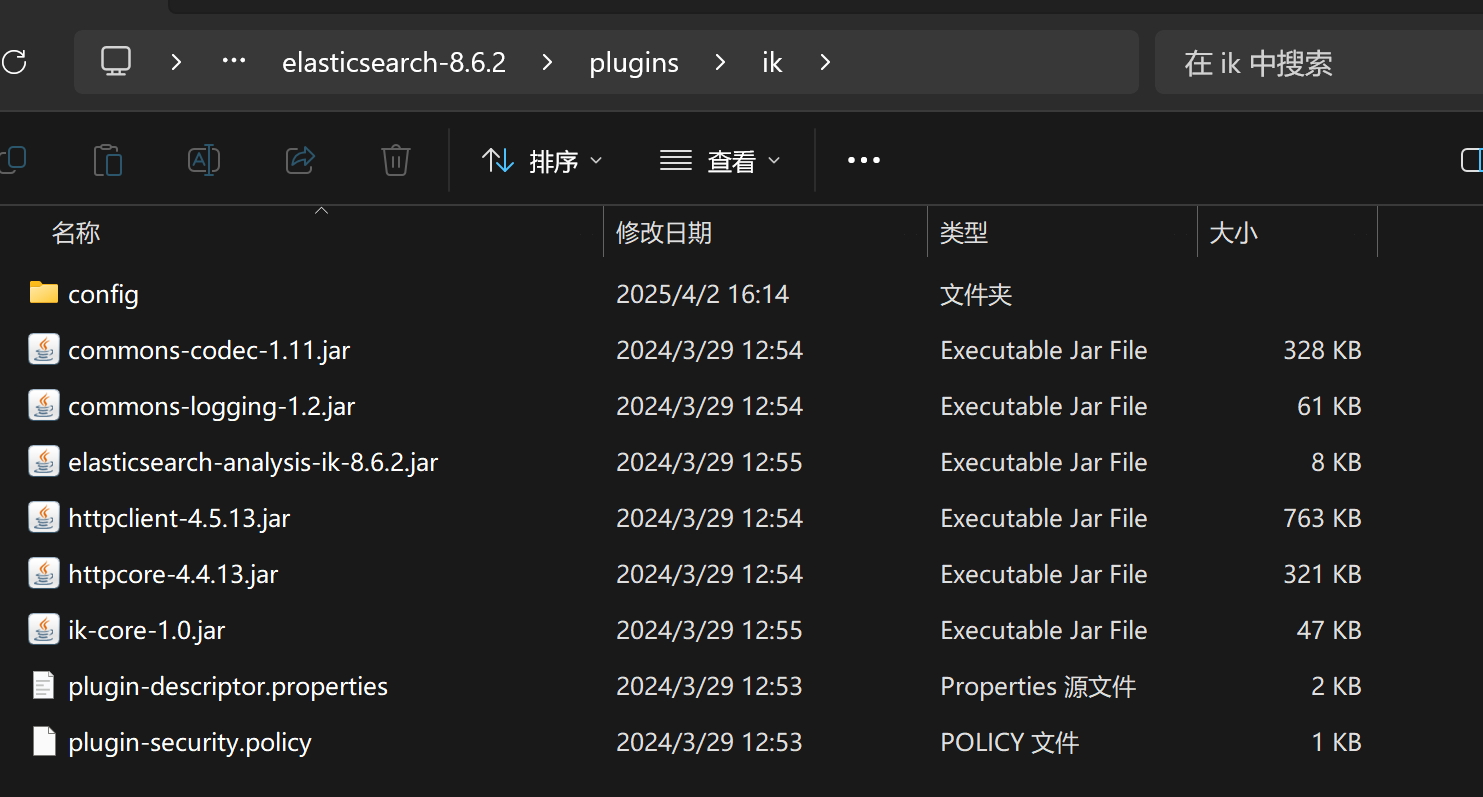
Task: Click the 2 KB size of plugin-descriptor
Action: coord(1337,686)
